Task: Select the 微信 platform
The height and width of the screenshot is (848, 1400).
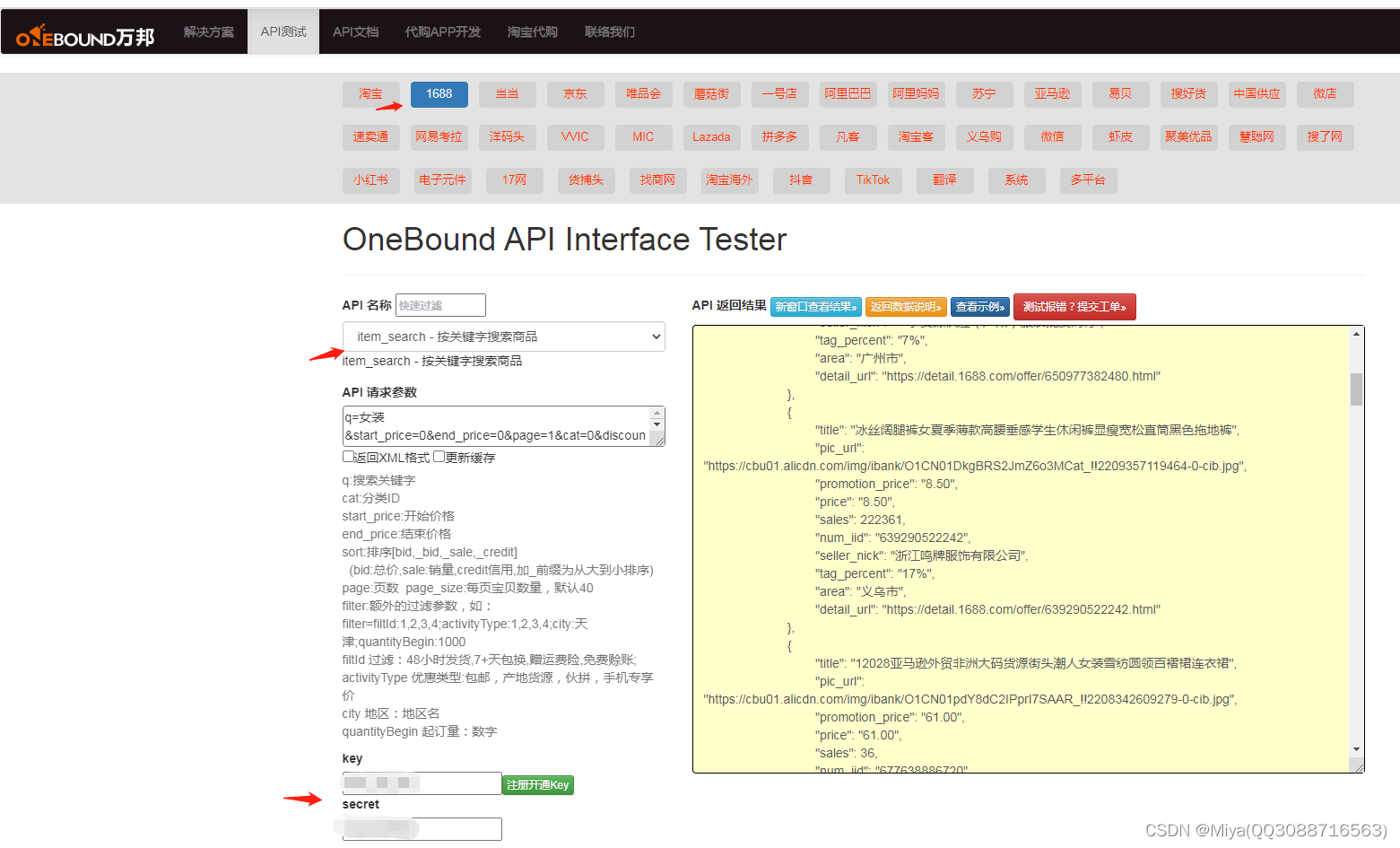Action: 1053,137
